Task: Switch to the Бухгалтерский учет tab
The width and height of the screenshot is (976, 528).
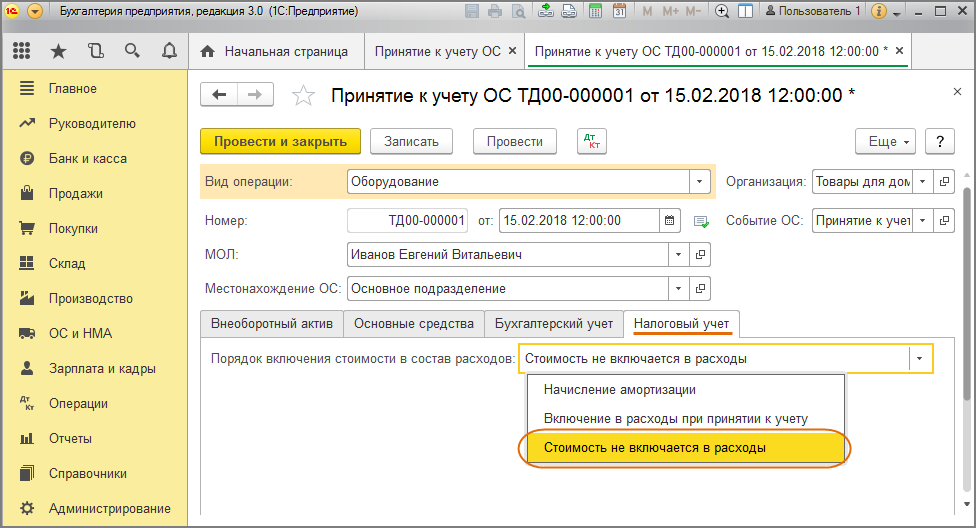Action: click(553, 323)
